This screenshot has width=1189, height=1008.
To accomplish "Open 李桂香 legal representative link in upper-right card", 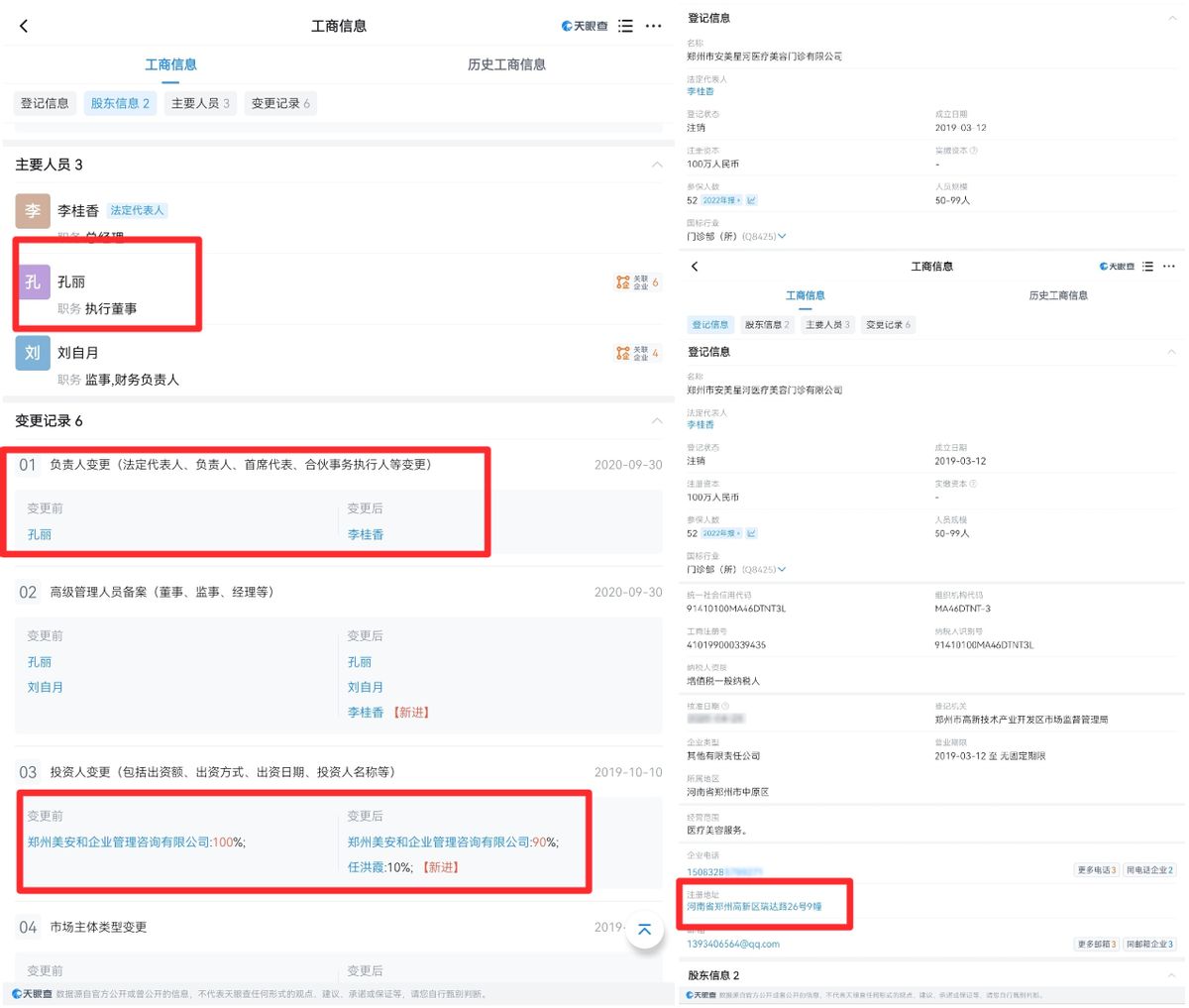I will tap(701, 91).
